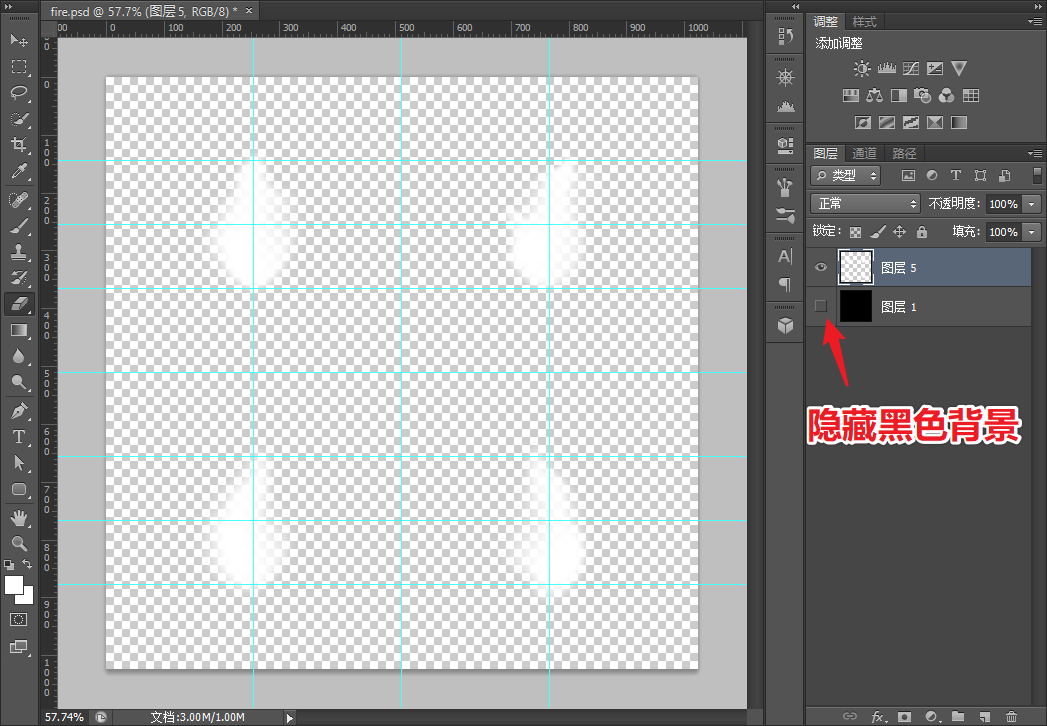Delete layer with trash icon

1011,717
